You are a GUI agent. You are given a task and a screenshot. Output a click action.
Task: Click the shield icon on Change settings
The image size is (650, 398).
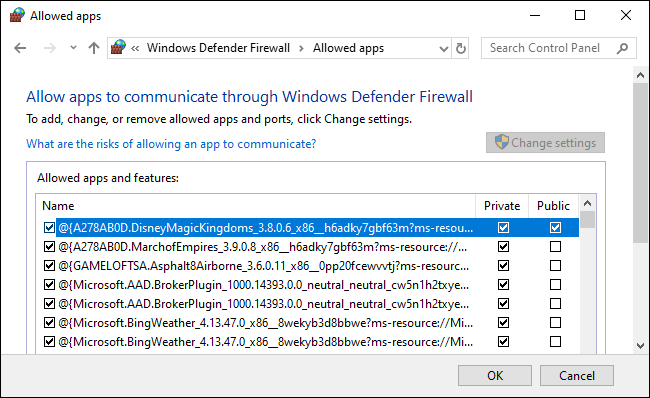[x=502, y=142]
